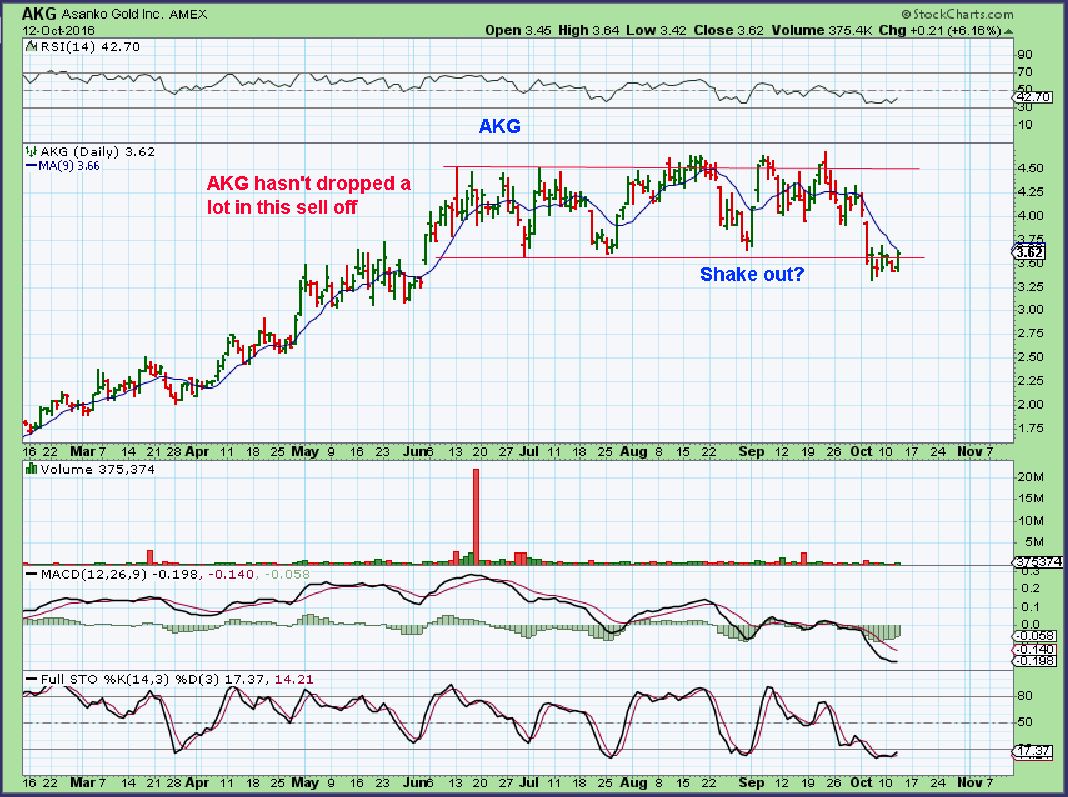This screenshot has height=797, width=1068.
Task: Click the 'Open 3.45' value
Action: point(518,31)
